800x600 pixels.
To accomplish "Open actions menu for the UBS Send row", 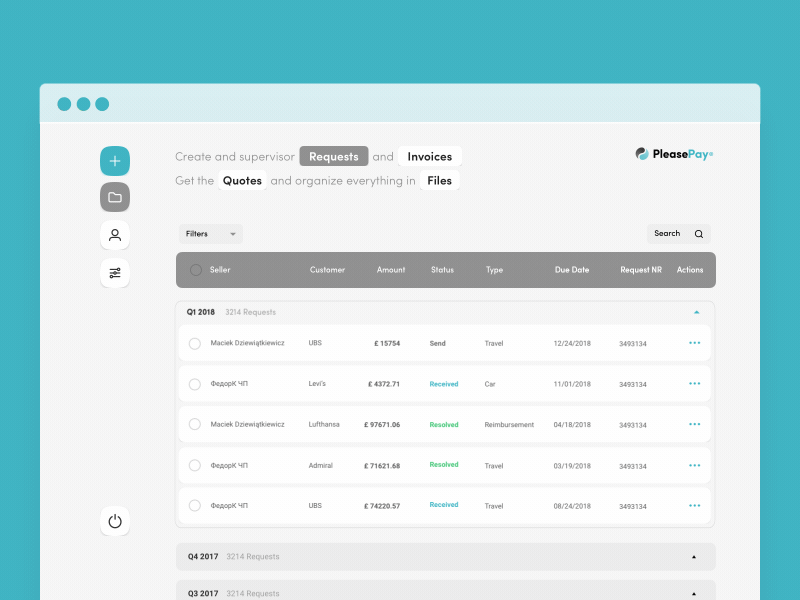I will tap(694, 343).
